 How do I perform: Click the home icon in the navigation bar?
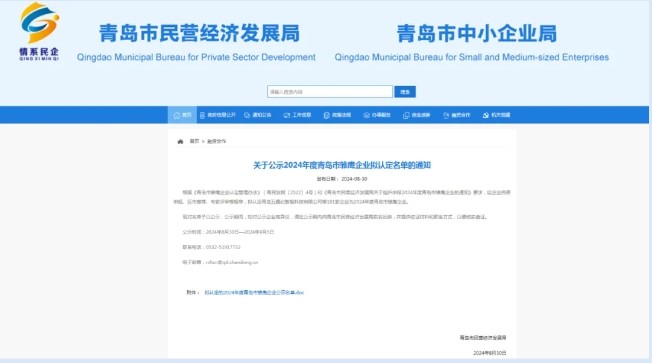(177, 115)
